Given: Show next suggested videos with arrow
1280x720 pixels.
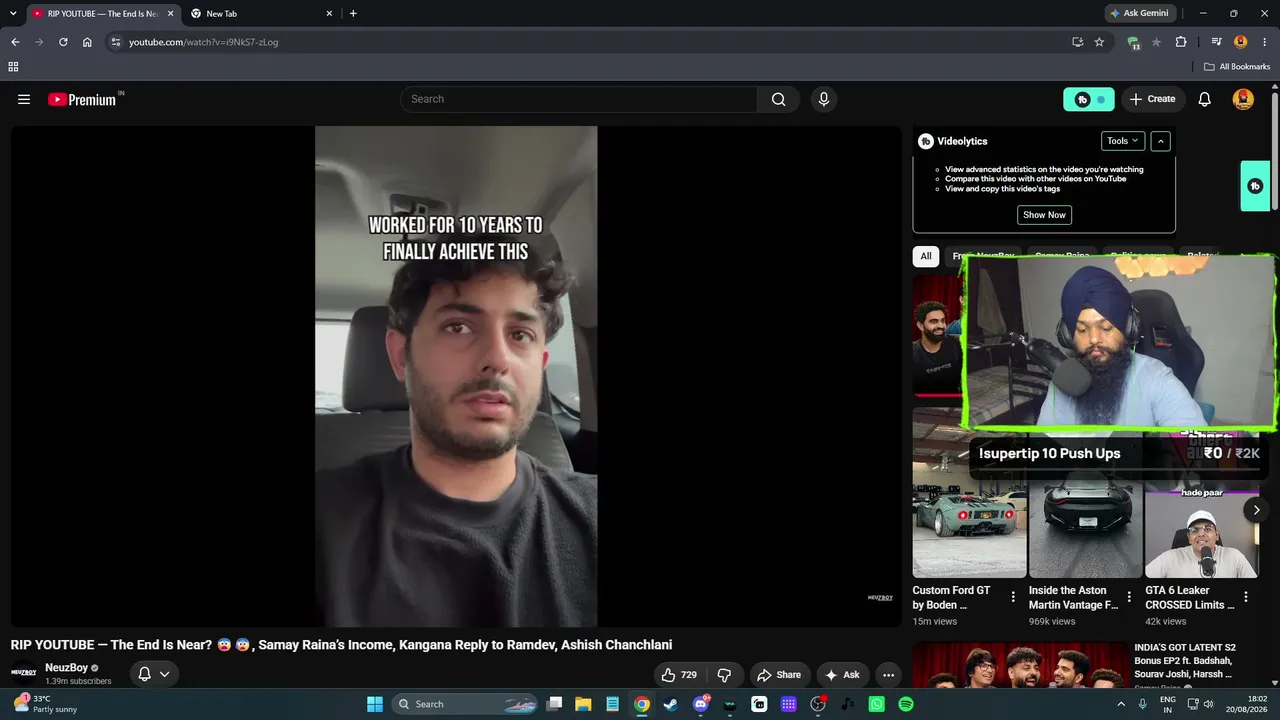Looking at the screenshot, I should pyautogui.click(x=1256, y=510).
